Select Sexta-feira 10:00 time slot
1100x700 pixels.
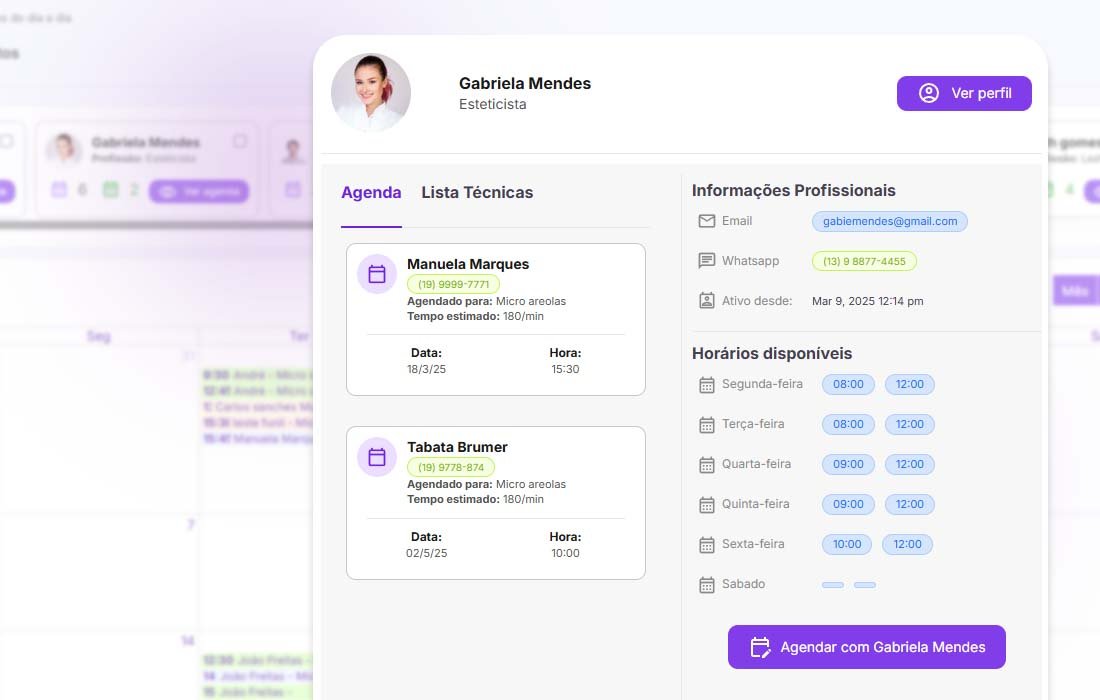pos(847,544)
